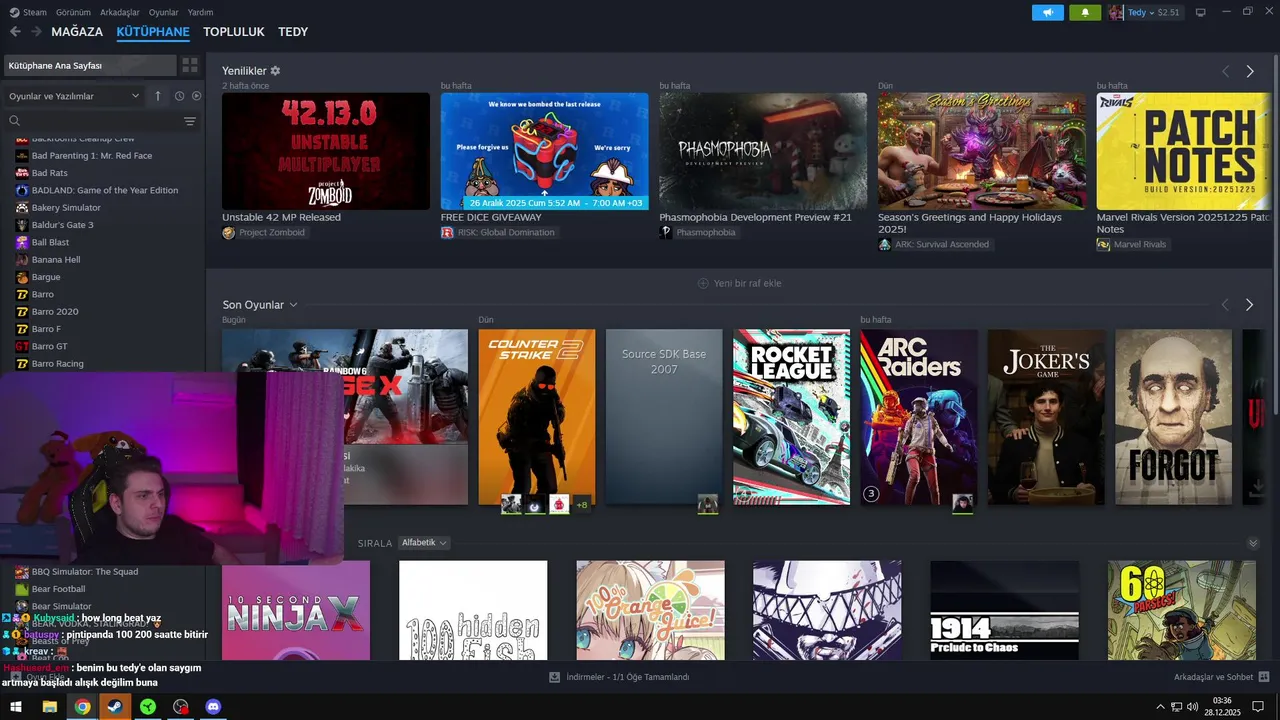This screenshot has width=1280, height=720.
Task: Click Project Zomboid icon under news
Action: pyautogui.click(x=228, y=233)
